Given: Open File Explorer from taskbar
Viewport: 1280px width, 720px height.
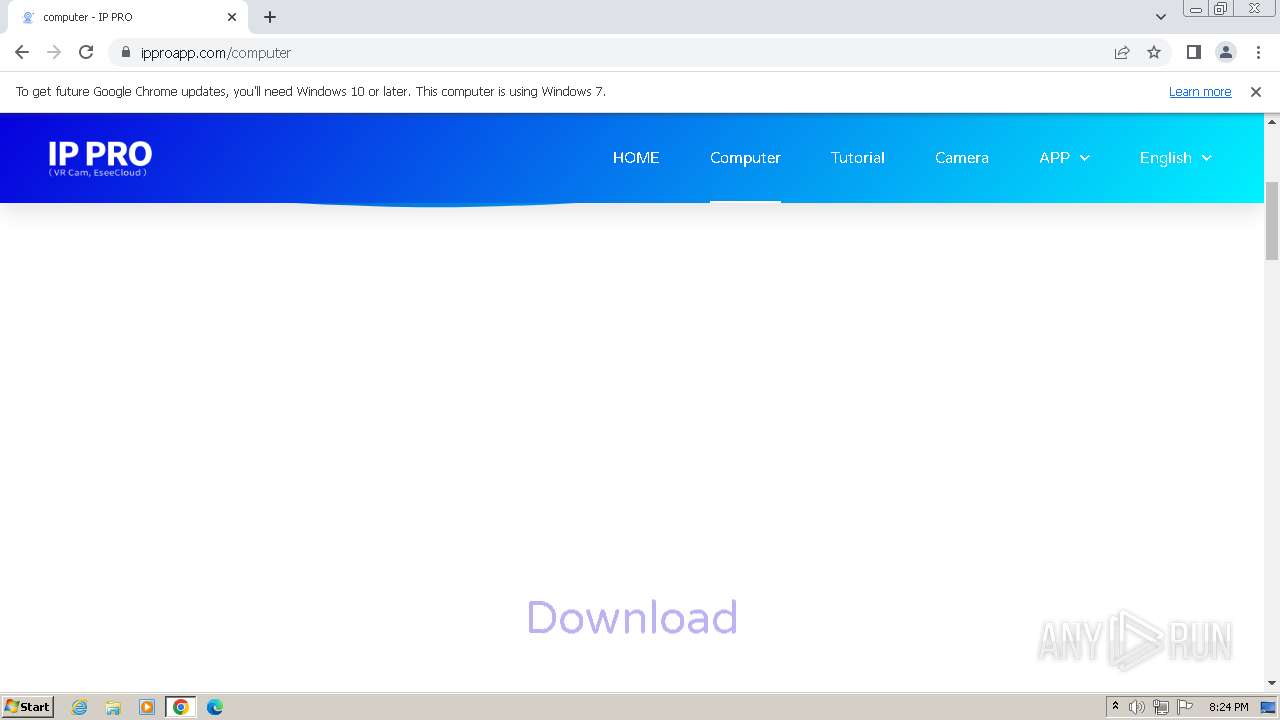Looking at the screenshot, I should pyautogui.click(x=113, y=707).
